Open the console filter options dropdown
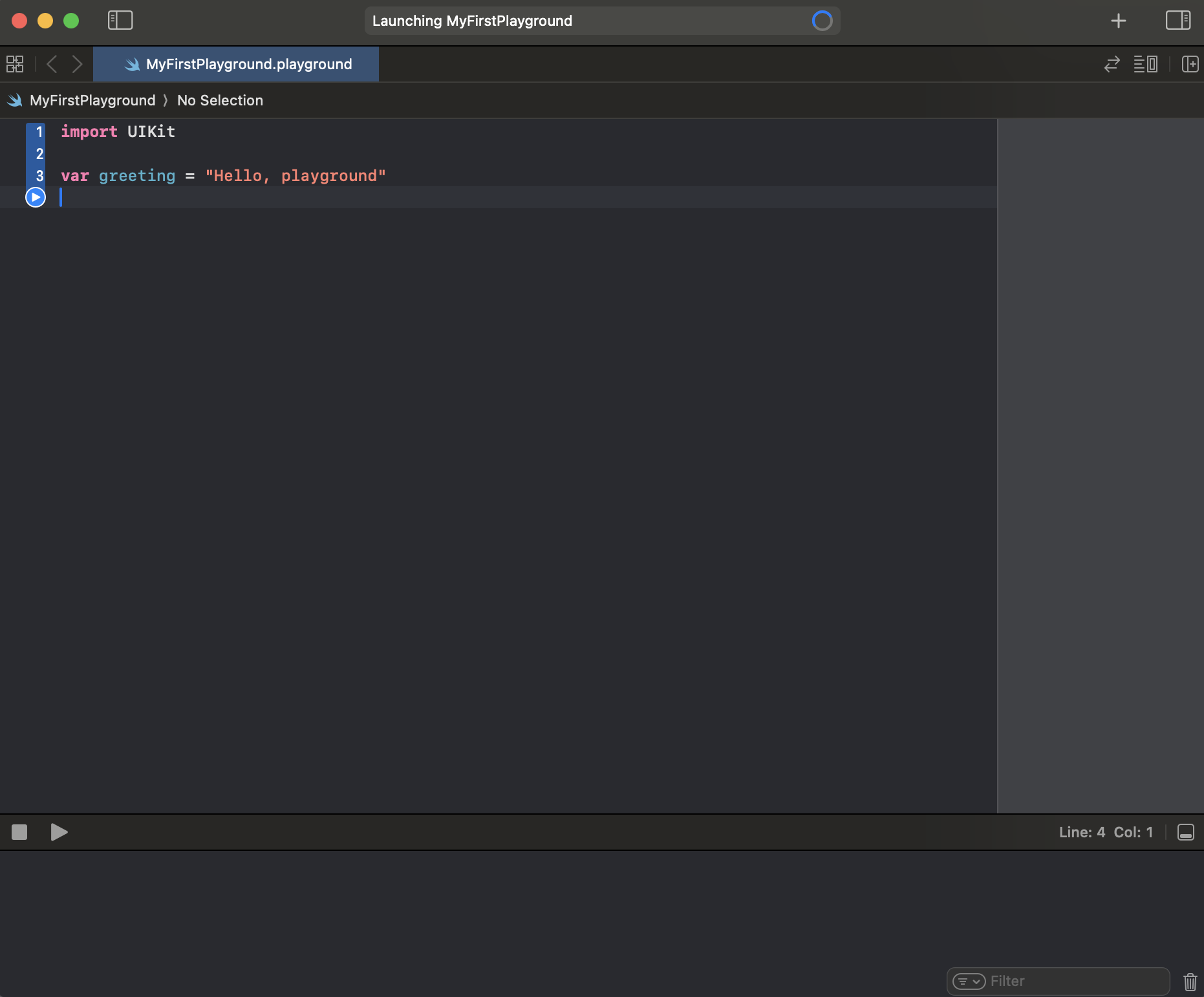The image size is (1204, 997). coord(969,981)
